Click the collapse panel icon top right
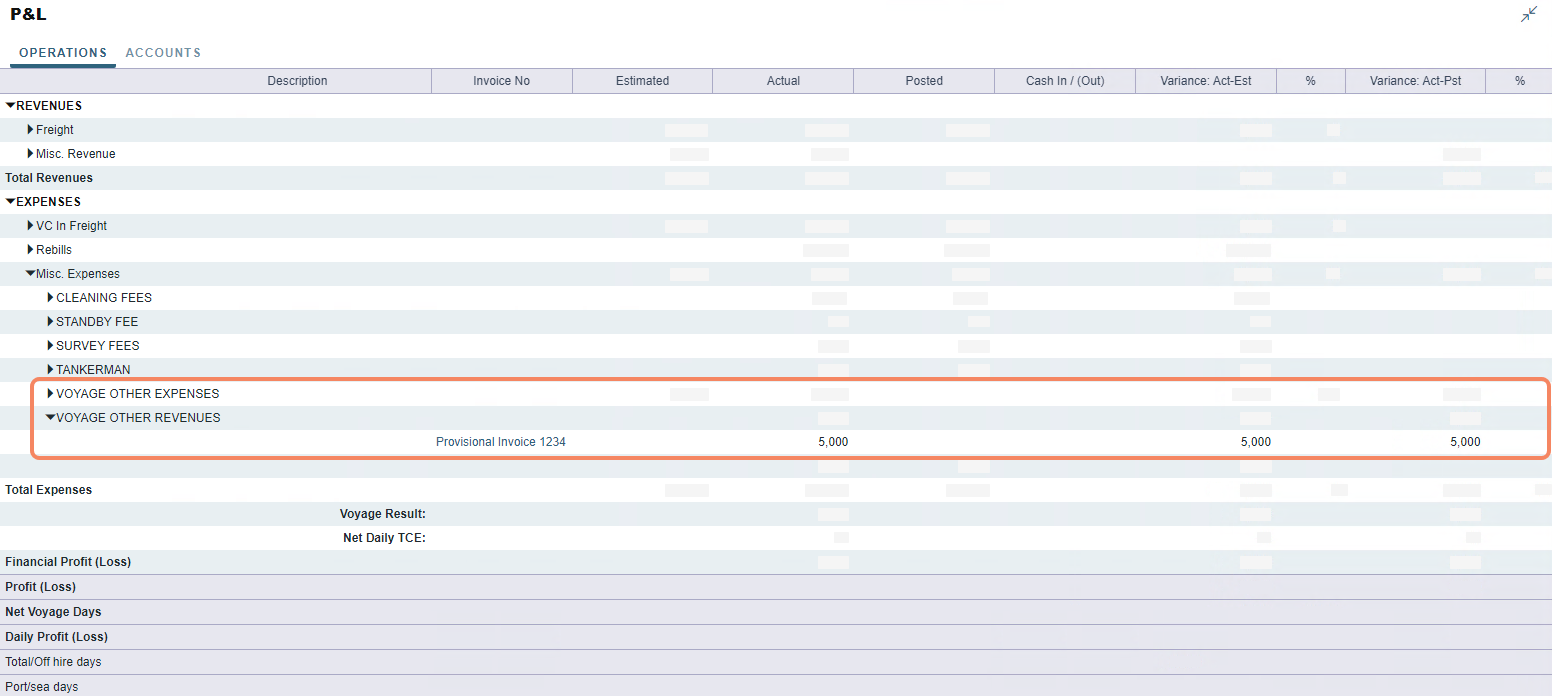 coord(1528,14)
